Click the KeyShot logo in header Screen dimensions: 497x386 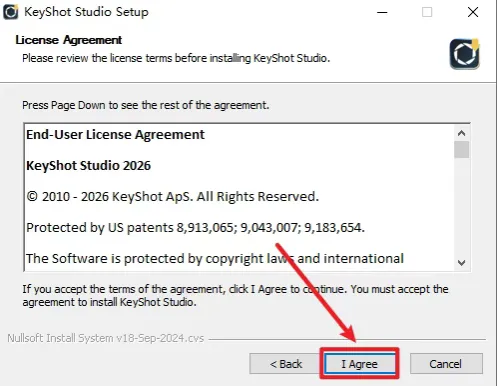[465, 54]
